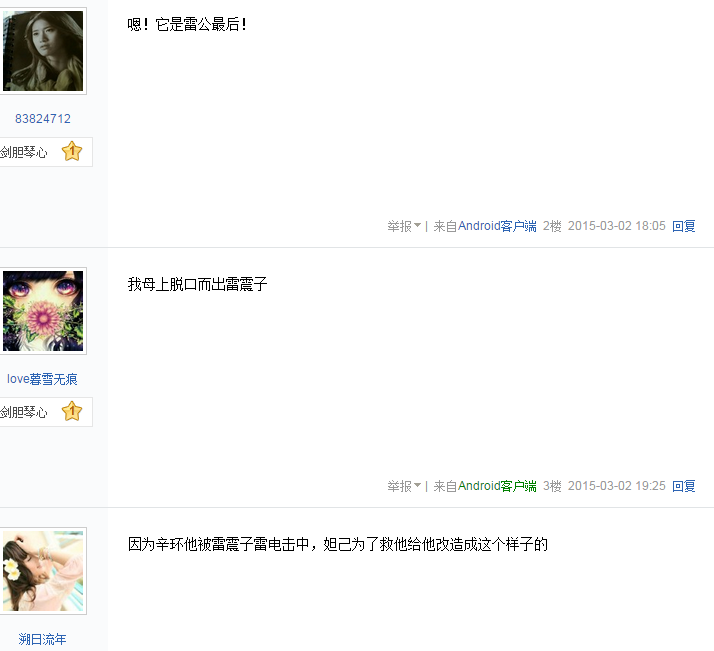Open anime-eyes avatar of love暮雪无痕

(x=43, y=311)
